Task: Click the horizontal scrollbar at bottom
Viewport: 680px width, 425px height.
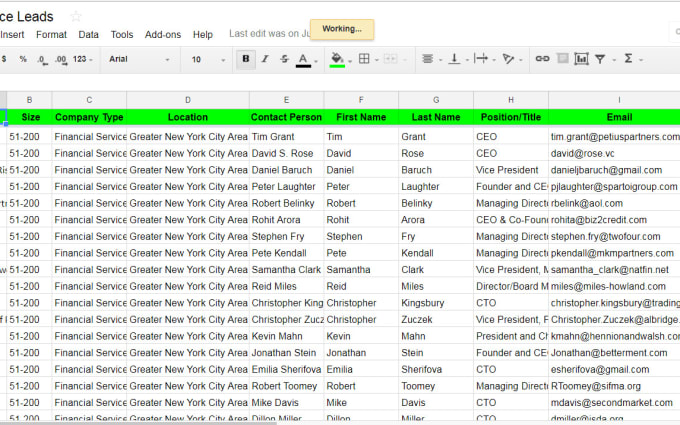Action: [138, 423]
